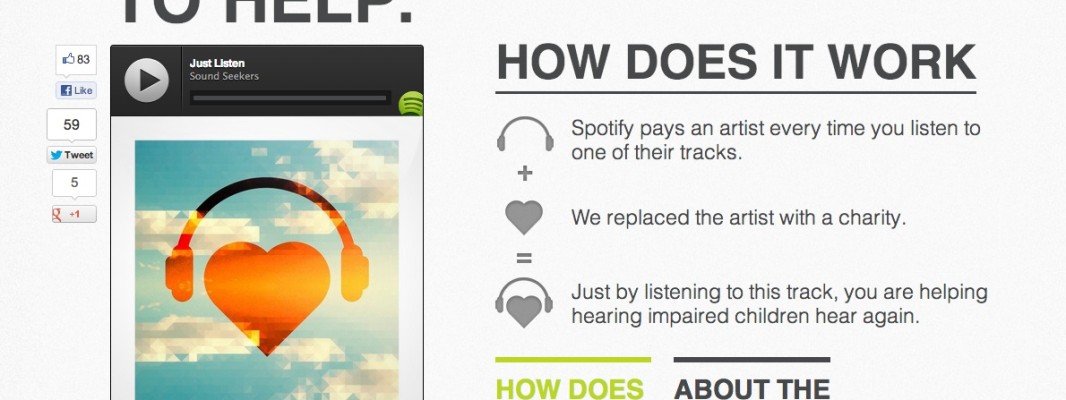Play the Just Listen track

click(x=146, y=80)
